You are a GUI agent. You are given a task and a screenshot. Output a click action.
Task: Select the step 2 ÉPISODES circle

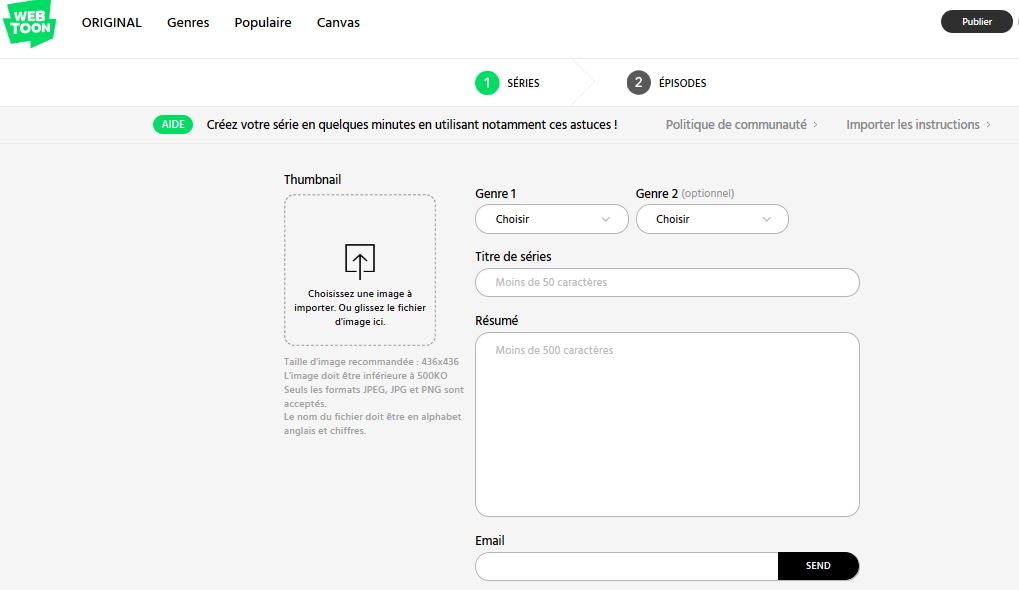638,83
